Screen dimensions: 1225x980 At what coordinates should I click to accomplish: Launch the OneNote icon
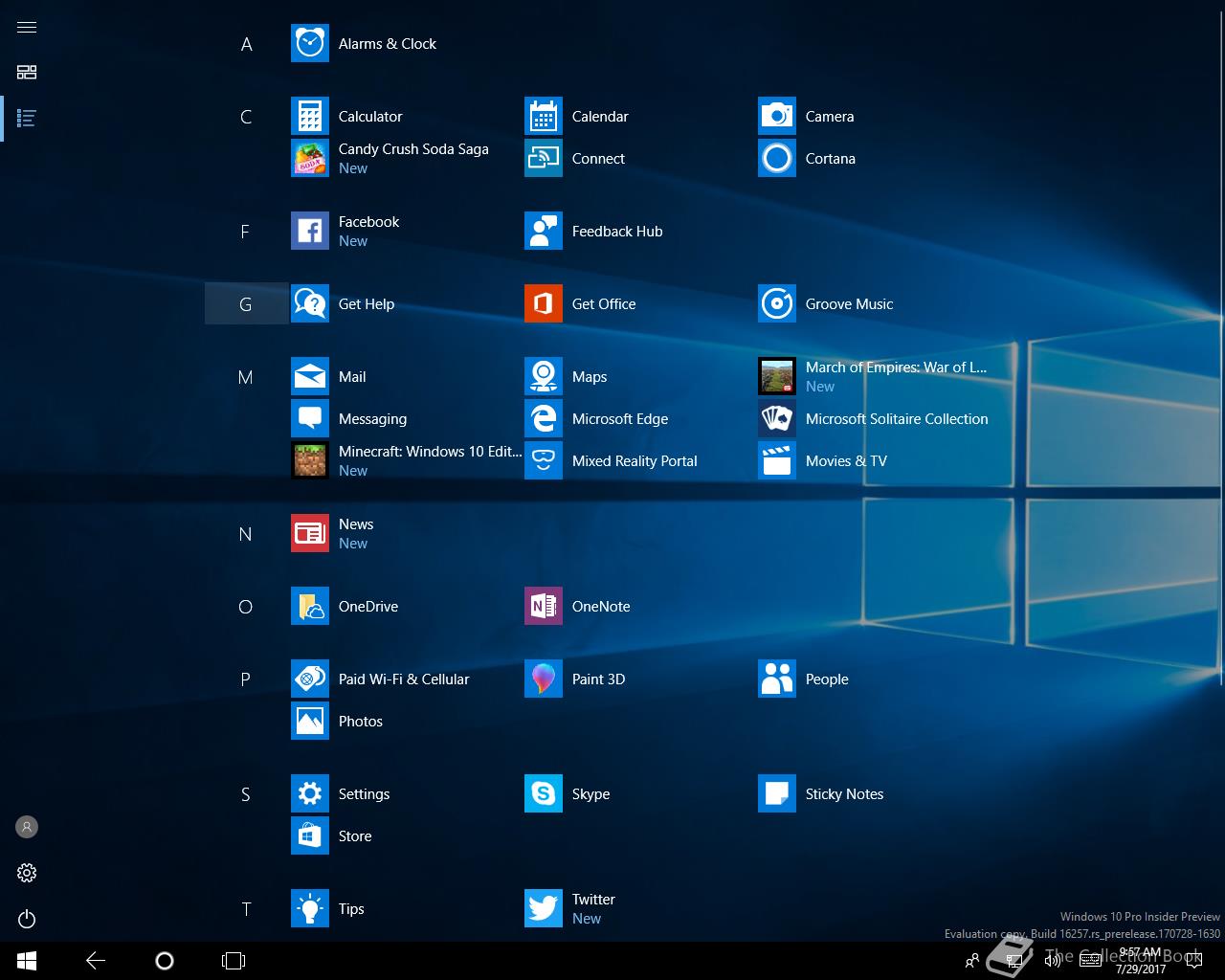click(x=544, y=607)
